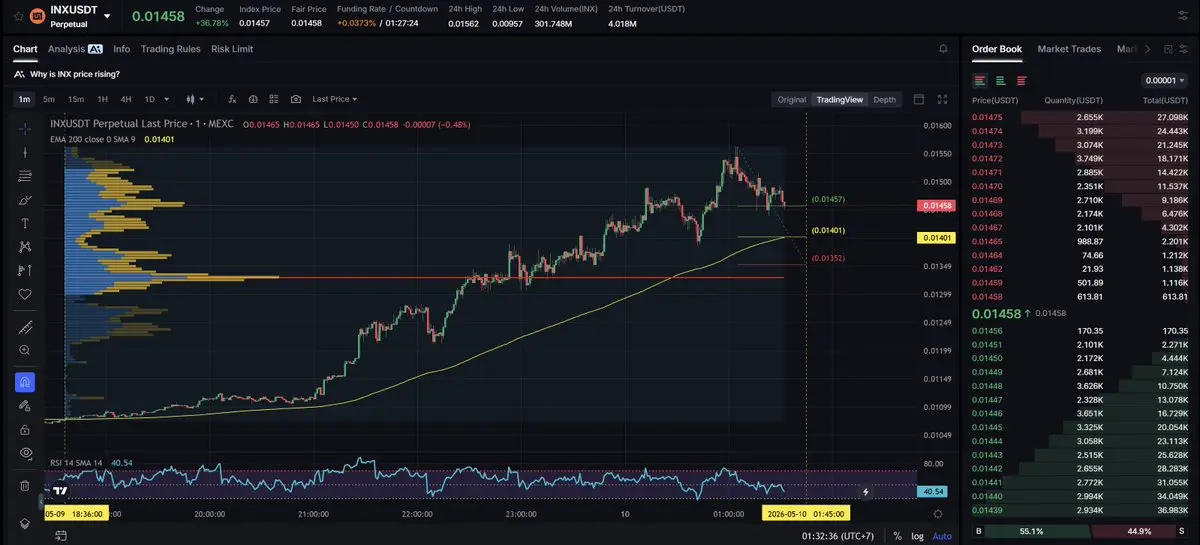Select the 4H timeframe
The image size is (1200, 545).
126,99
